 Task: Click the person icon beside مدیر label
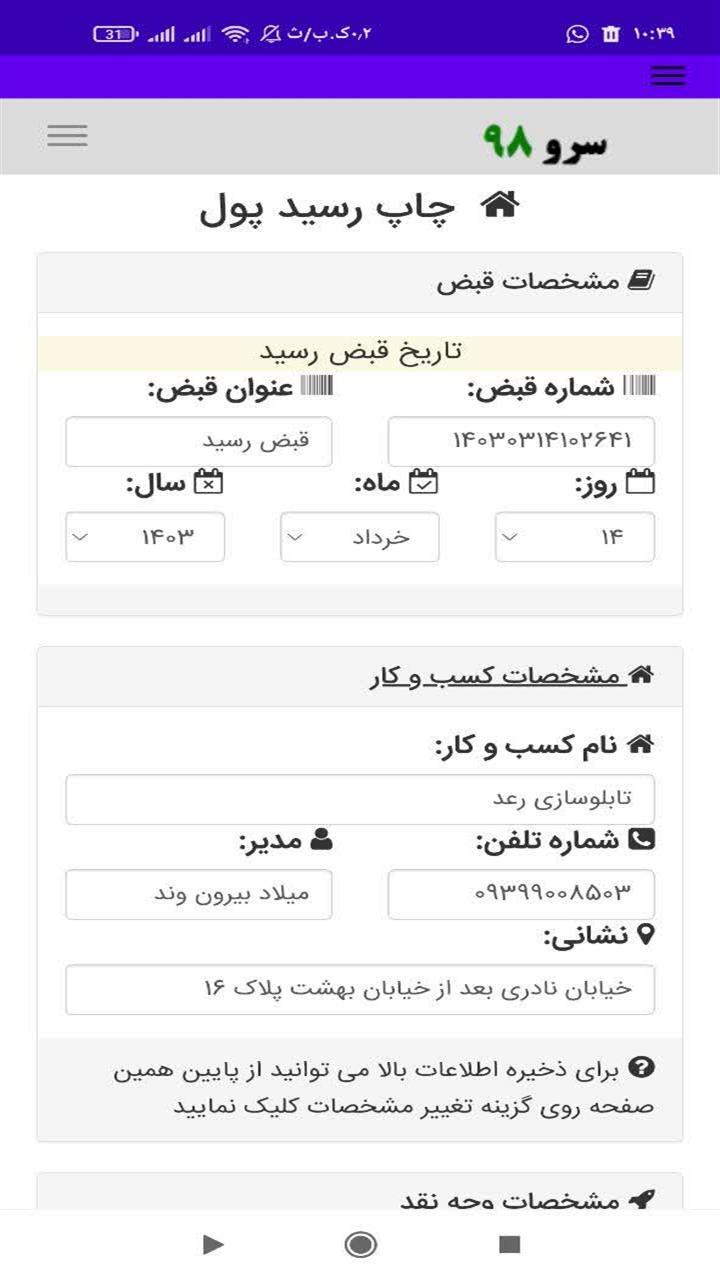[321, 840]
